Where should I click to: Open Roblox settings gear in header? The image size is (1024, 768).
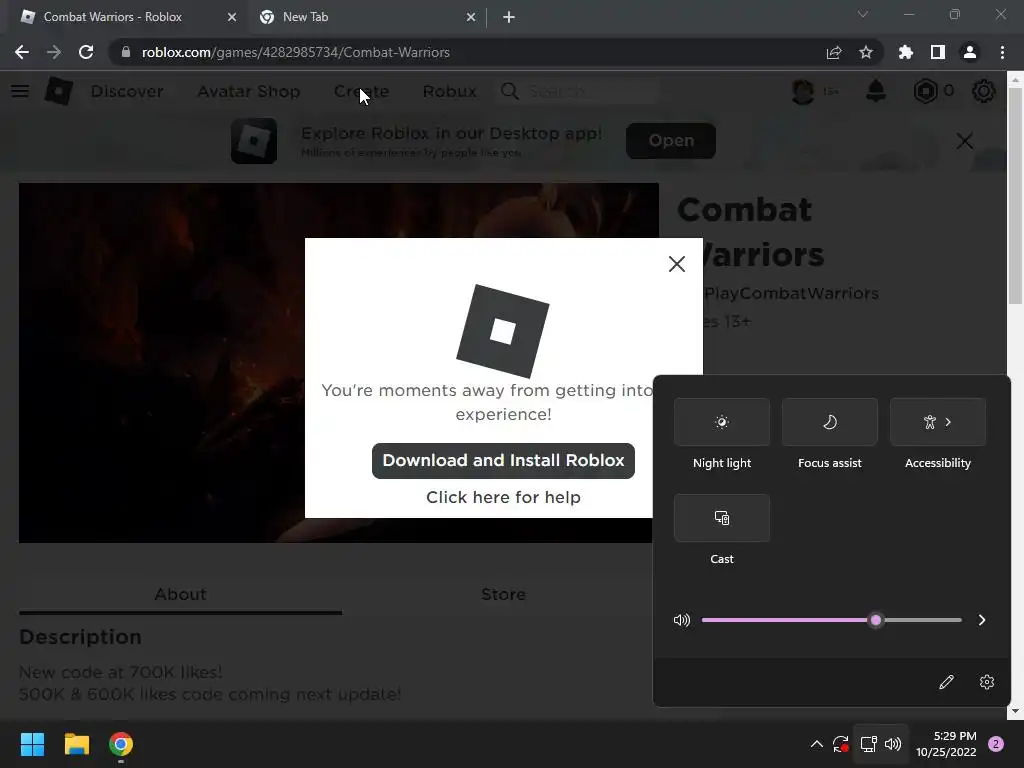tap(984, 91)
